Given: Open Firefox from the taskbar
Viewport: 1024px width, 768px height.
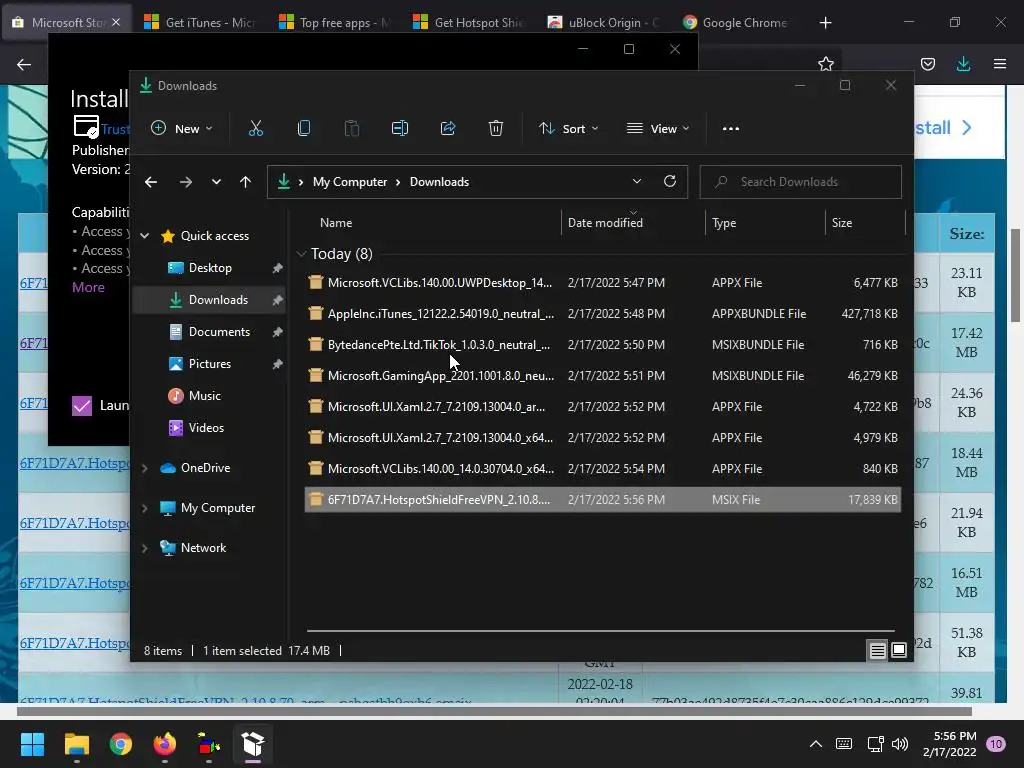Looking at the screenshot, I should (165, 744).
